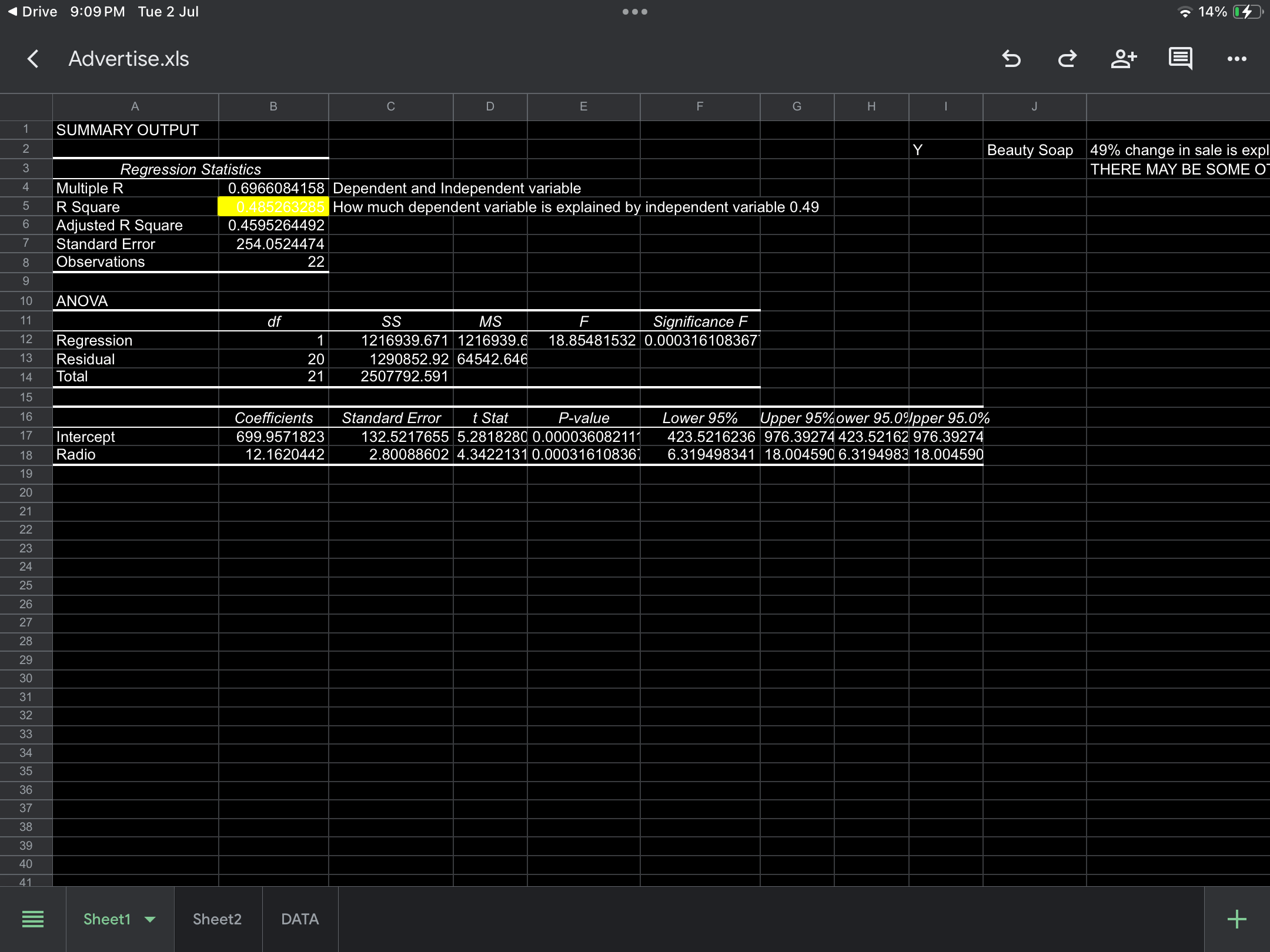Image resolution: width=1270 pixels, height=952 pixels.
Task: Select the Intercept coefficient cell
Action: (x=273, y=436)
